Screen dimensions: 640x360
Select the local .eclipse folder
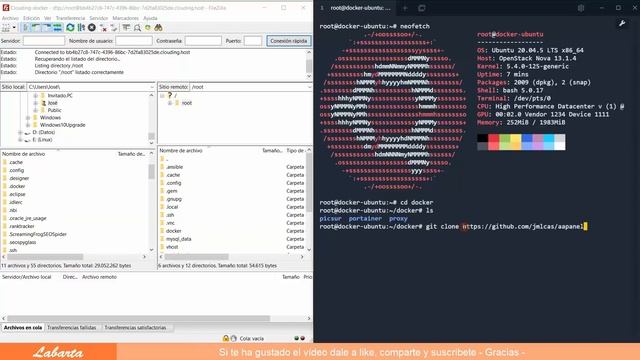[17, 194]
